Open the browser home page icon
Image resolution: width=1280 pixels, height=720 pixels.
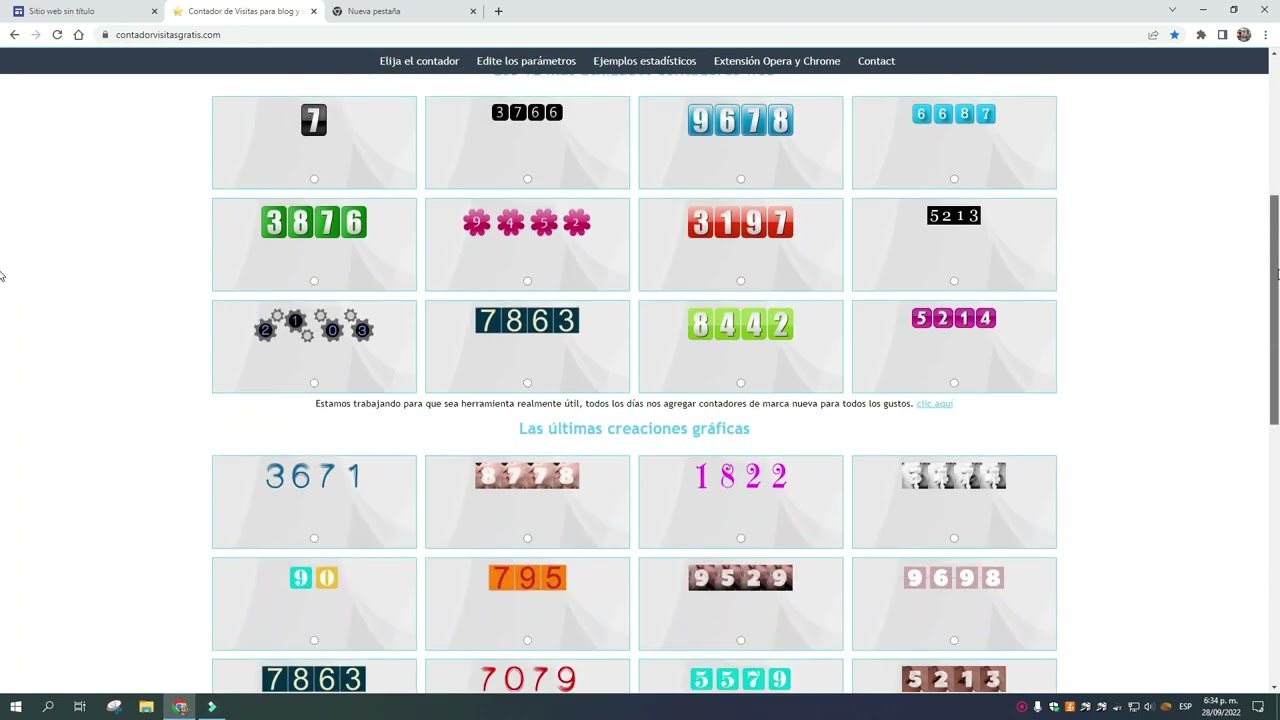tap(78, 34)
